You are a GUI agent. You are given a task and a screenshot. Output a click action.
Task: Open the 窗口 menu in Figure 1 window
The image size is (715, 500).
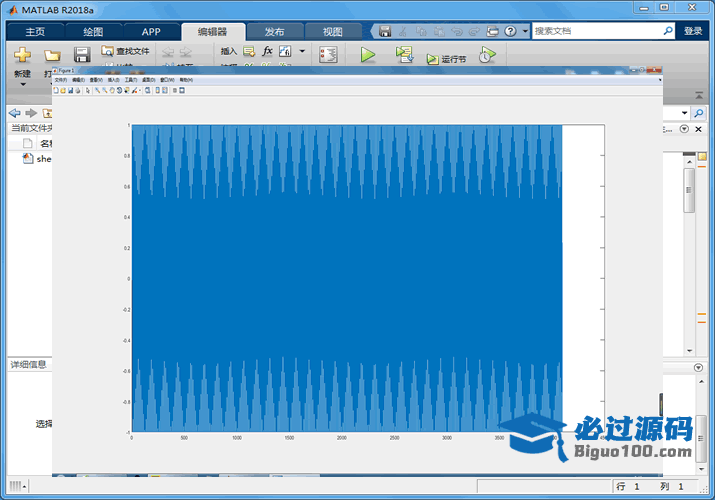pyautogui.click(x=167, y=80)
